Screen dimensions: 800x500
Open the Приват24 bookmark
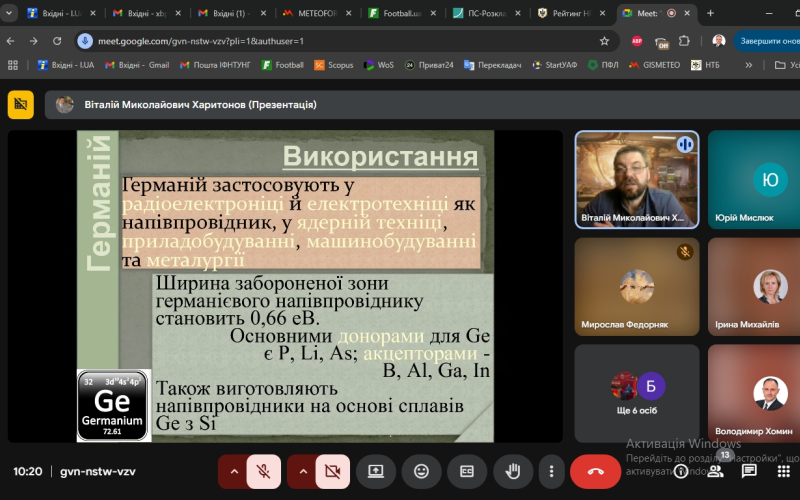point(429,65)
